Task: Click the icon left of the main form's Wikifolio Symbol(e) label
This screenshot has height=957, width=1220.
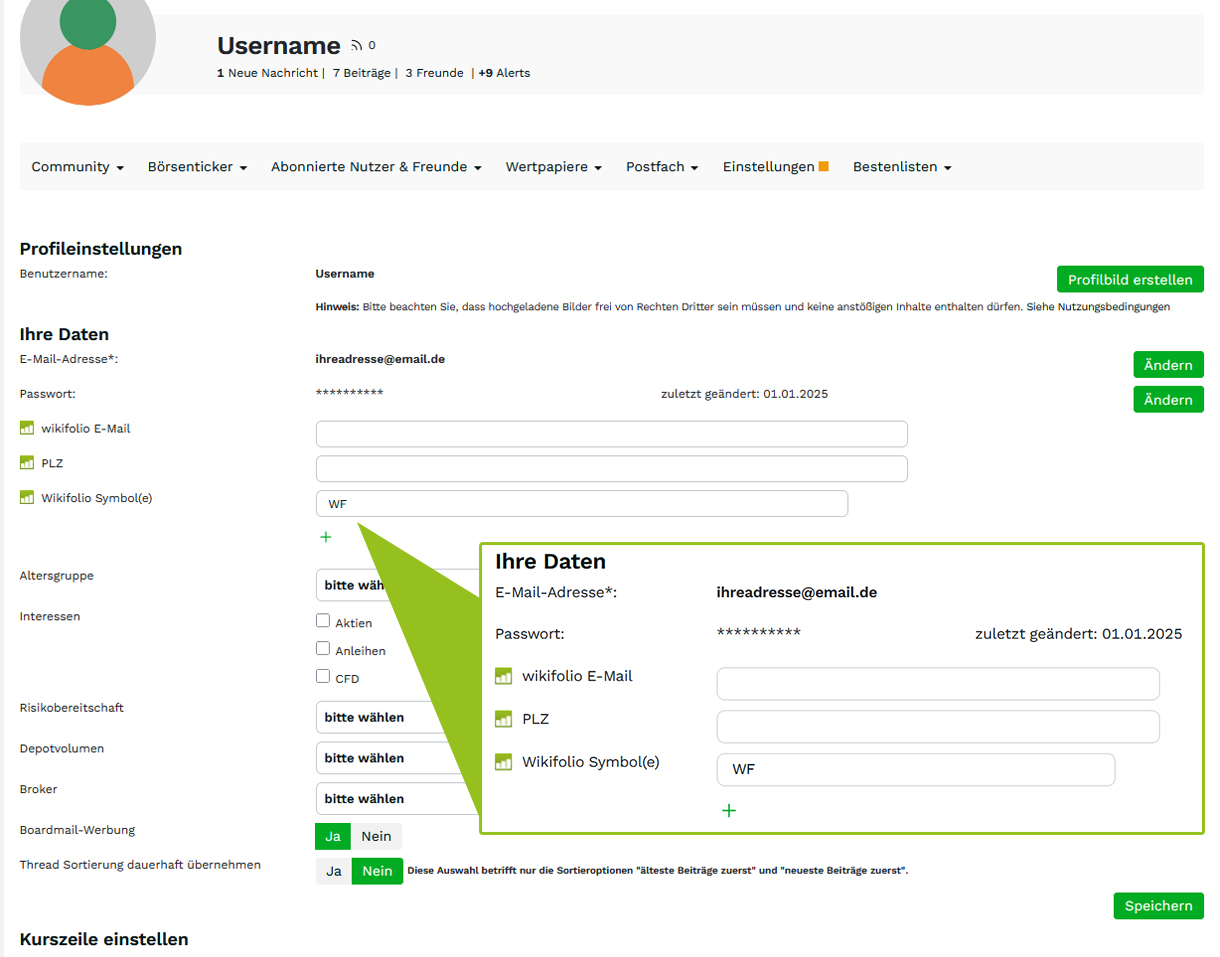Action: point(27,497)
